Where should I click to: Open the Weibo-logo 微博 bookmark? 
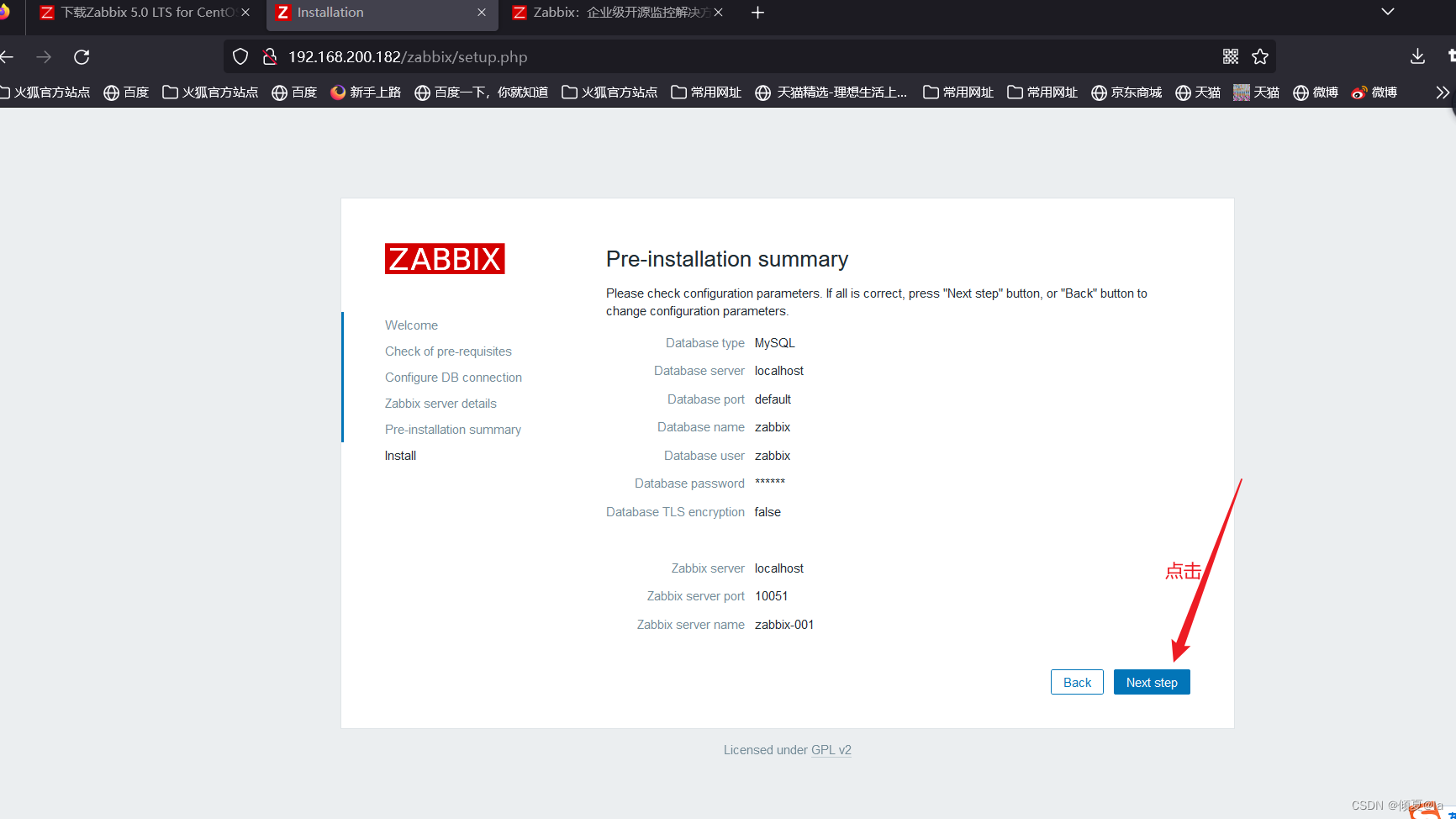1374,92
